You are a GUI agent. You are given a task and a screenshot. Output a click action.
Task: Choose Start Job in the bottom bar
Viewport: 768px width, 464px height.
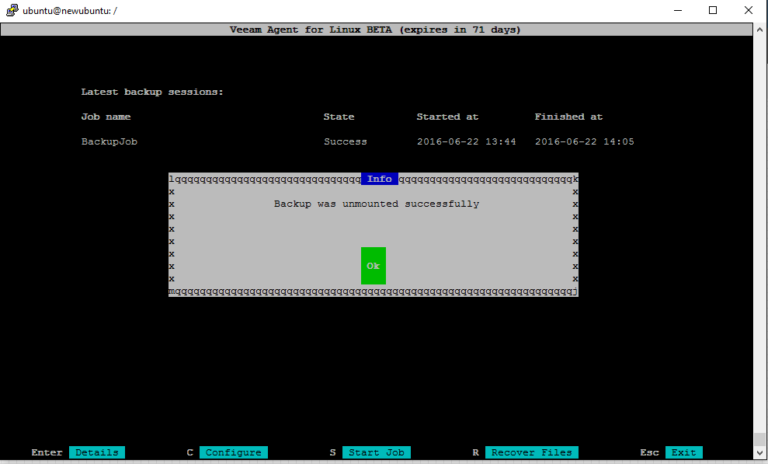(x=376, y=452)
